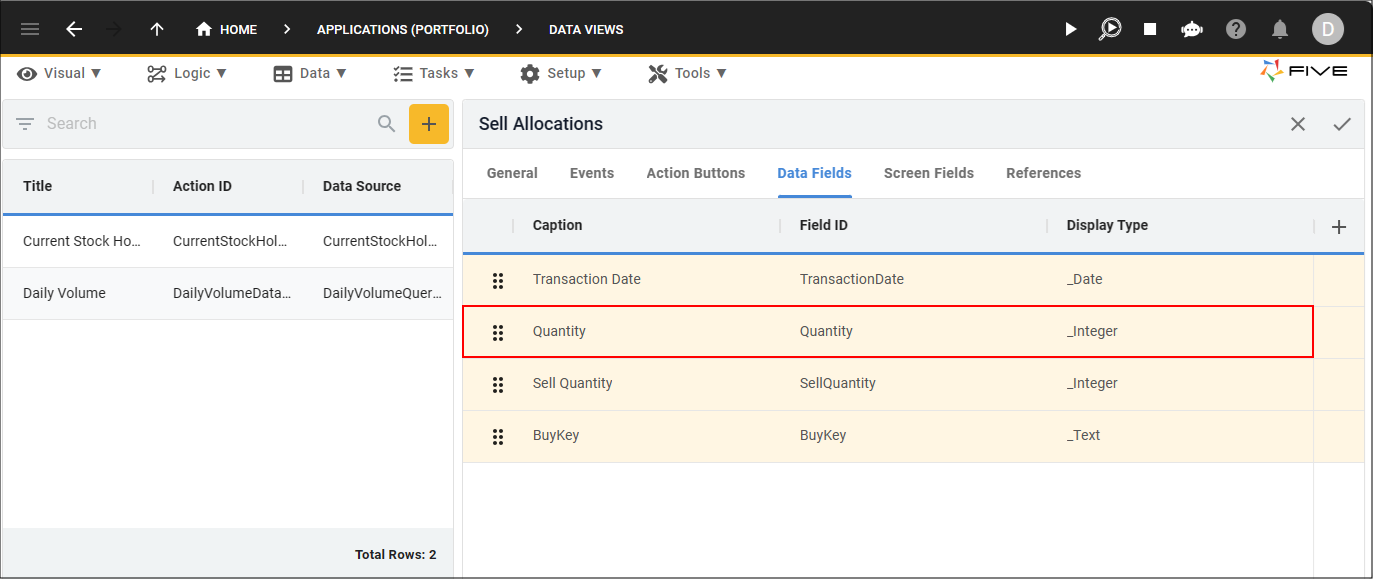This screenshot has height=579, width=1373.
Task: Click the back arrow in header
Action: tap(74, 29)
